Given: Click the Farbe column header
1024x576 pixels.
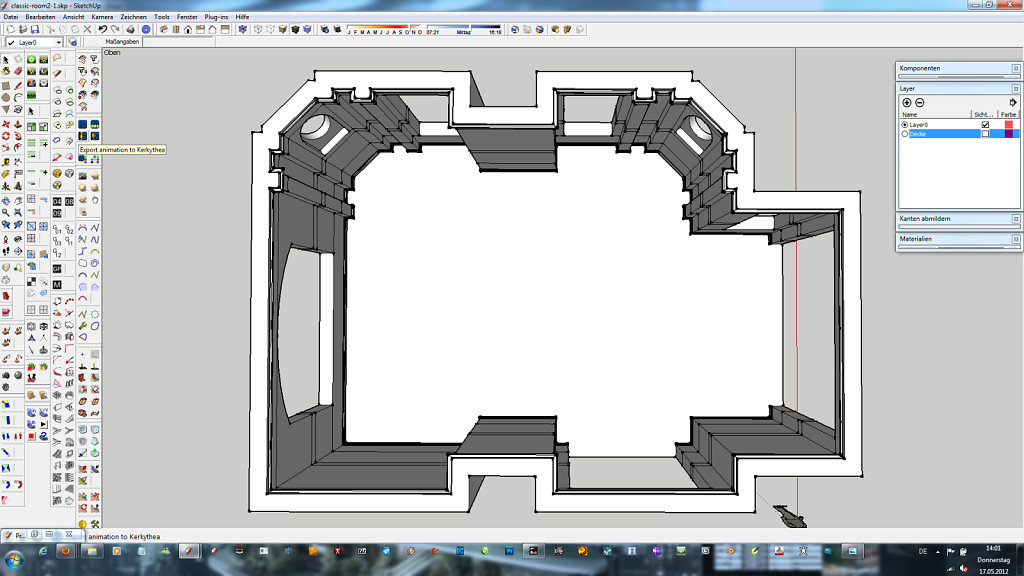Looking at the screenshot, I should (1008, 115).
